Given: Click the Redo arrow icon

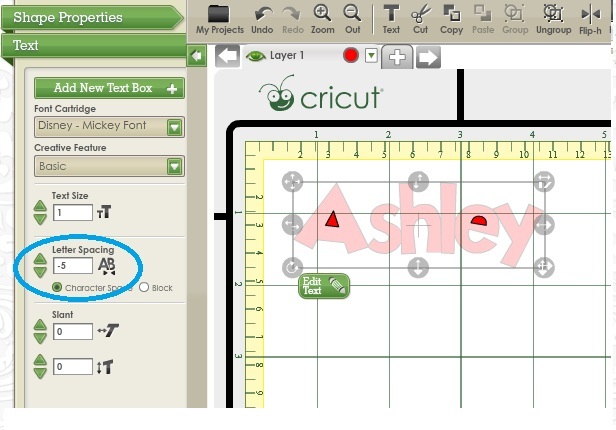Looking at the screenshot, I should [293, 19].
